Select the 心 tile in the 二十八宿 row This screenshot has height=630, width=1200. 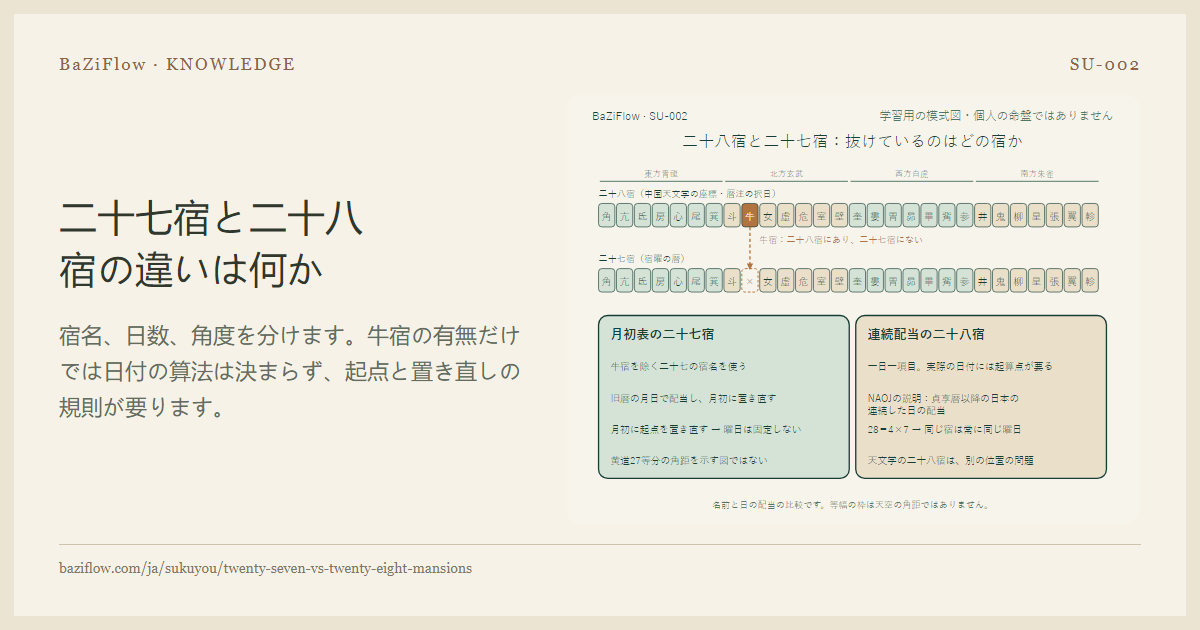pos(678,215)
